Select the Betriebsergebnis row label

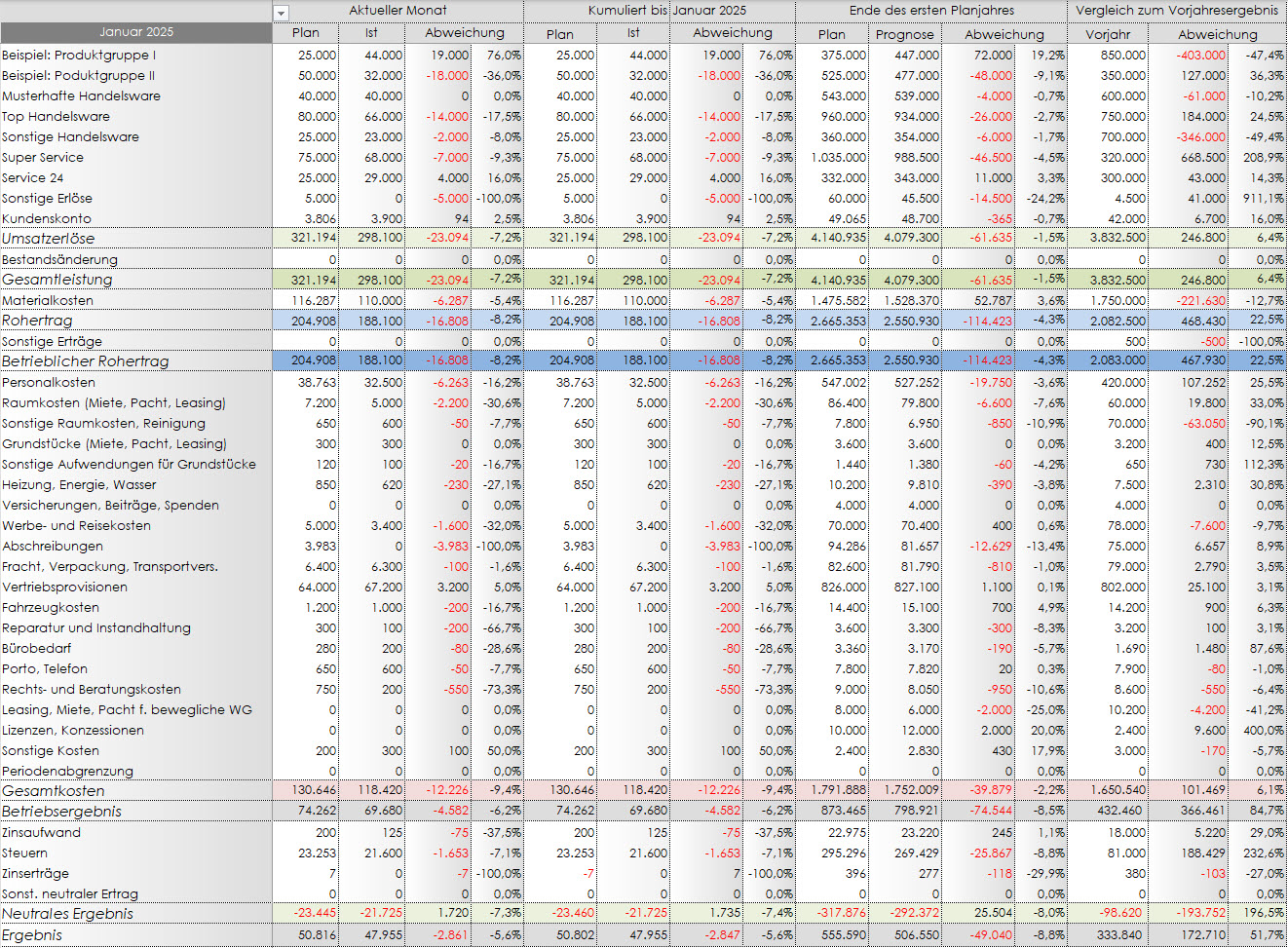click(62, 812)
